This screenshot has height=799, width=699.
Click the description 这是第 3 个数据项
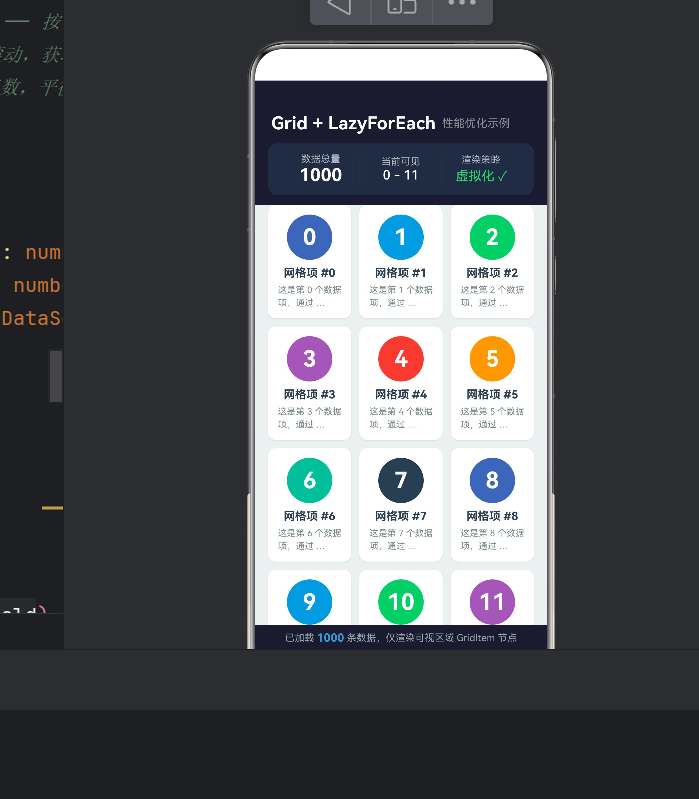tap(309, 418)
